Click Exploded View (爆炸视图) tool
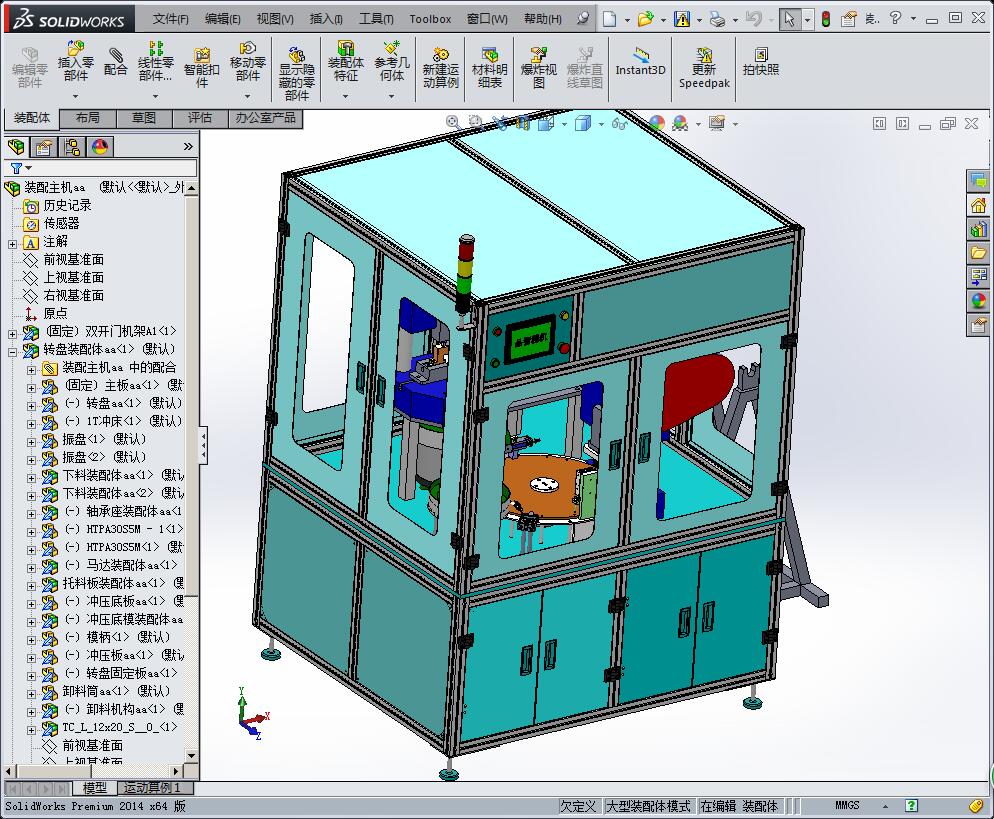The image size is (994, 819). click(538, 68)
